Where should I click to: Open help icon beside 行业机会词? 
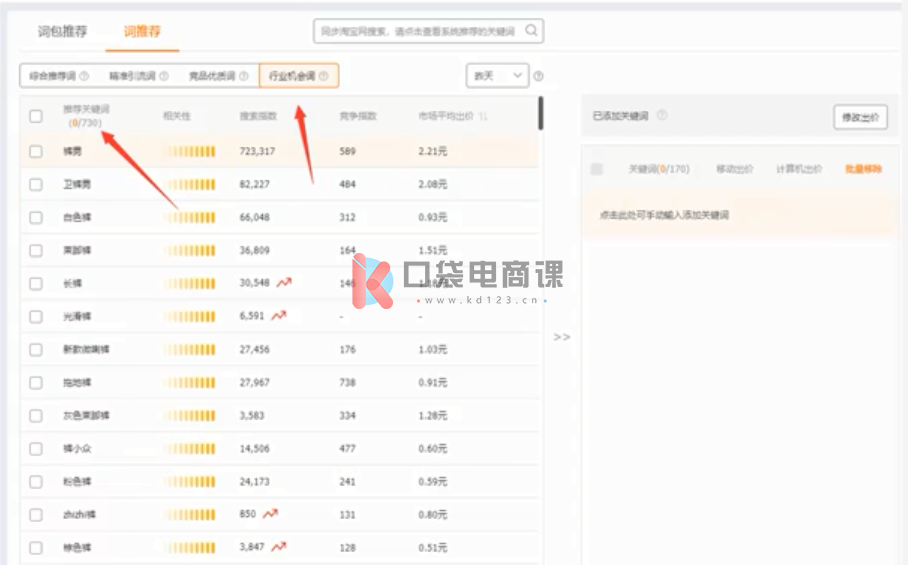click(324, 76)
